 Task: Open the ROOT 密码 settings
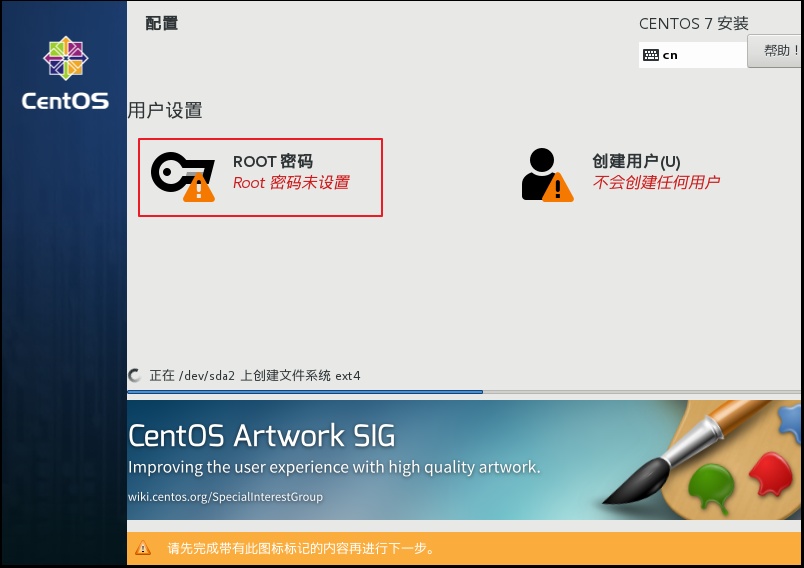260,177
